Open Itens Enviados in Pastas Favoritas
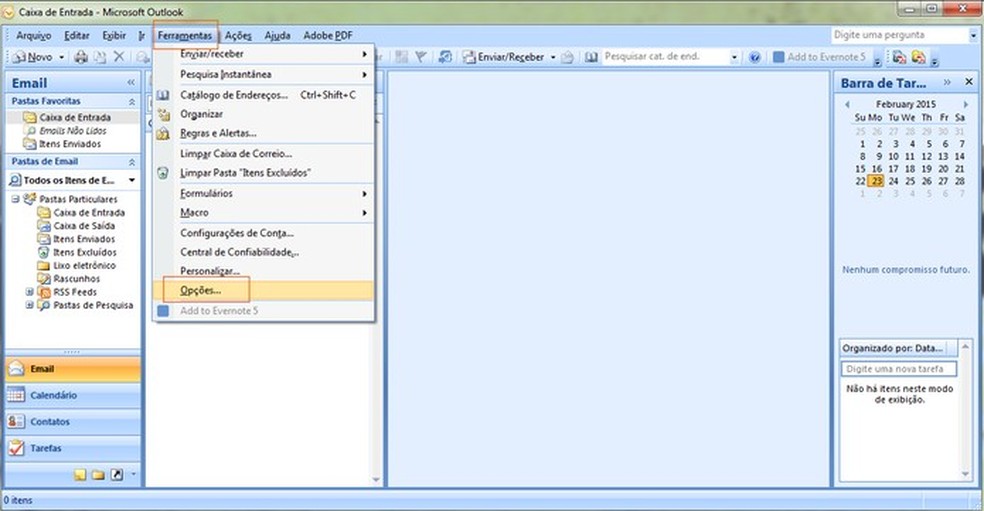Image resolution: width=984 pixels, height=511 pixels. 63,144
